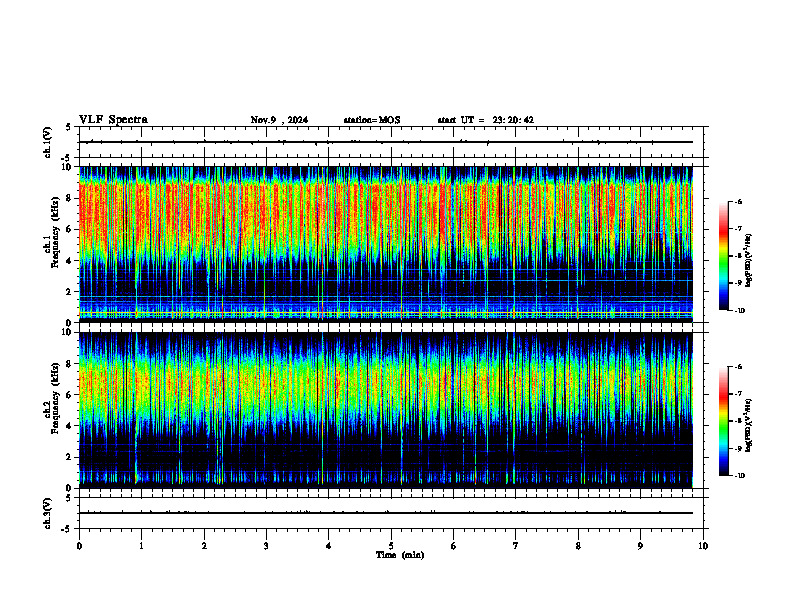This screenshot has width=792, height=612.
Task: Click the "Time (min)" axis label
Action: [400, 555]
